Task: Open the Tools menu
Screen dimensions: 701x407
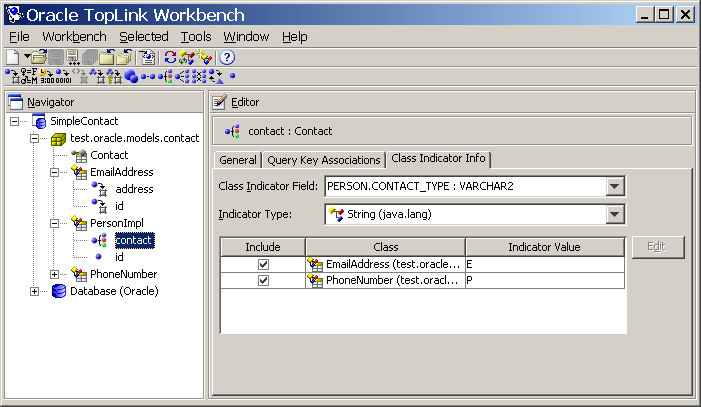Action: [x=196, y=37]
